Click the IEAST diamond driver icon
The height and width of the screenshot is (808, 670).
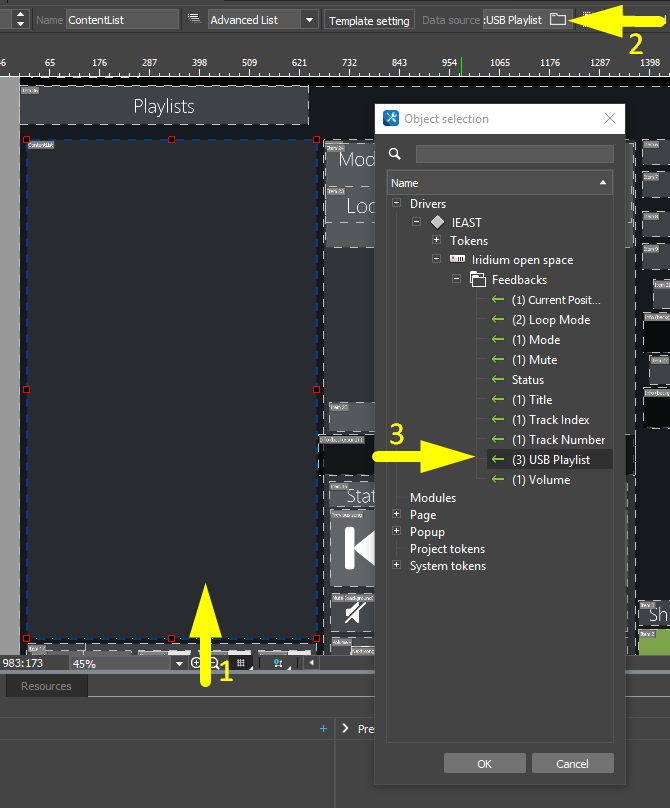pos(436,222)
